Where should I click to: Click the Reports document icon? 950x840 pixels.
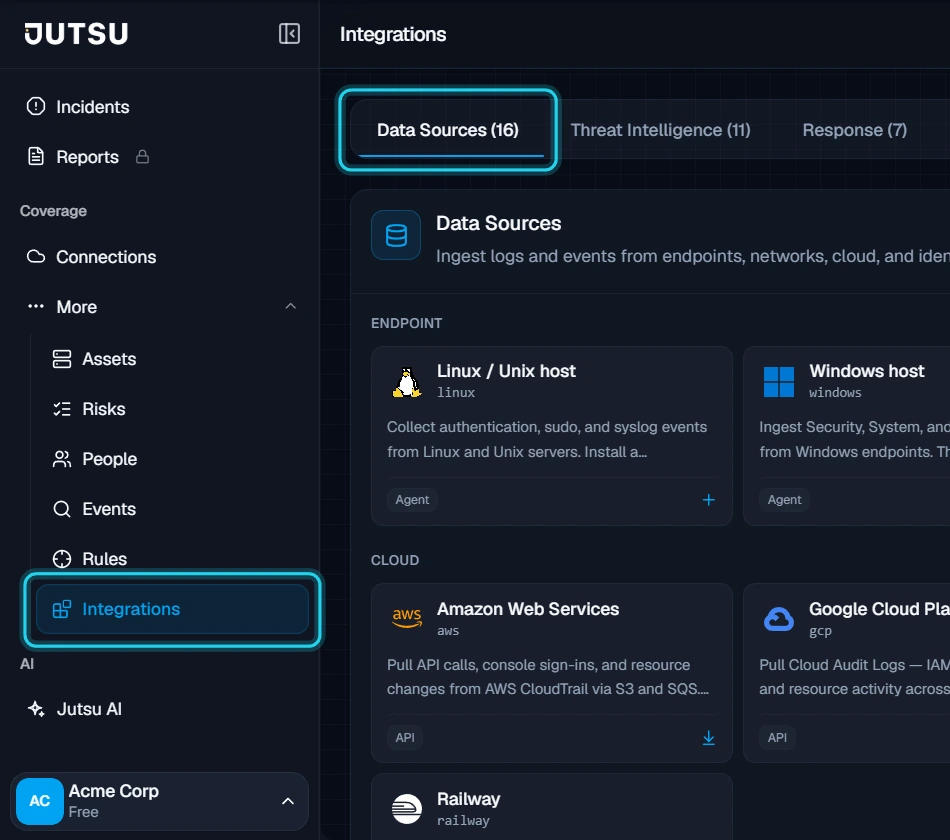click(36, 156)
